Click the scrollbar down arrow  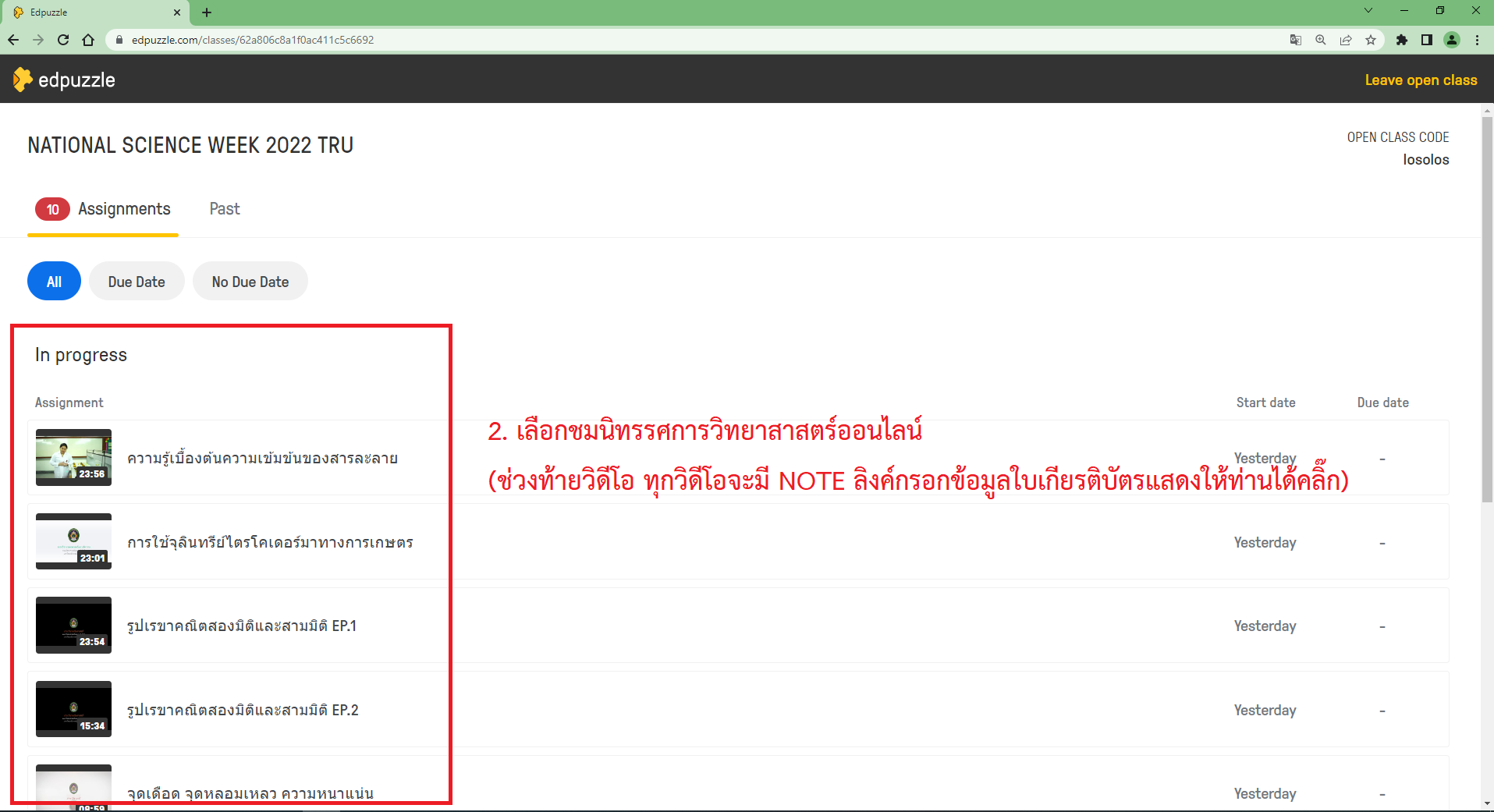1487,803
